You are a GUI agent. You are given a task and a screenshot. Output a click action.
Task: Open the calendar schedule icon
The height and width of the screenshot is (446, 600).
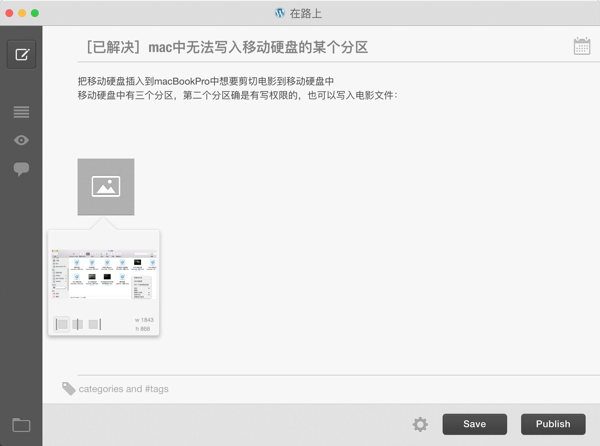point(582,47)
